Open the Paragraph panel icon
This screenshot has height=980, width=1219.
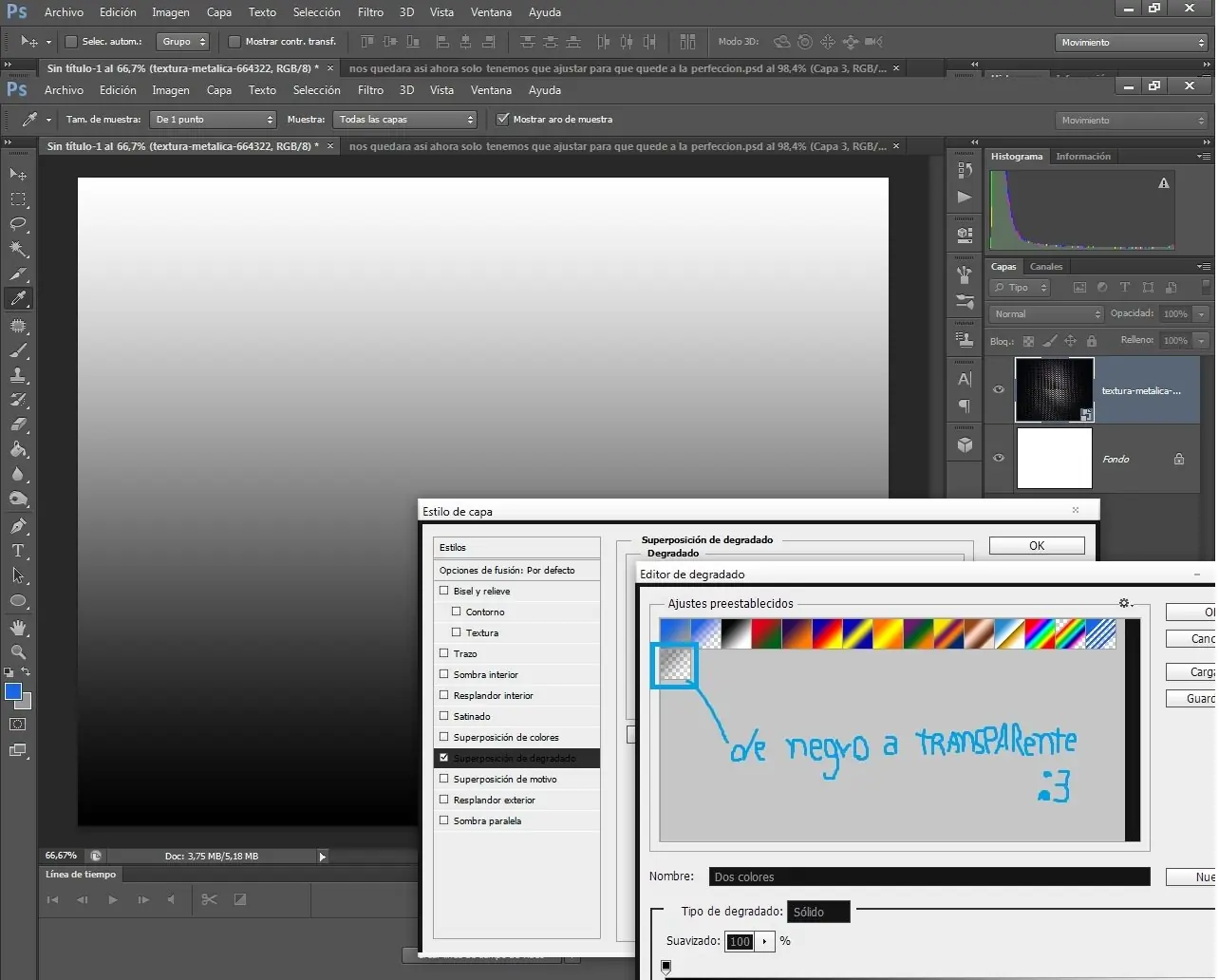click(x=965, y=405)
